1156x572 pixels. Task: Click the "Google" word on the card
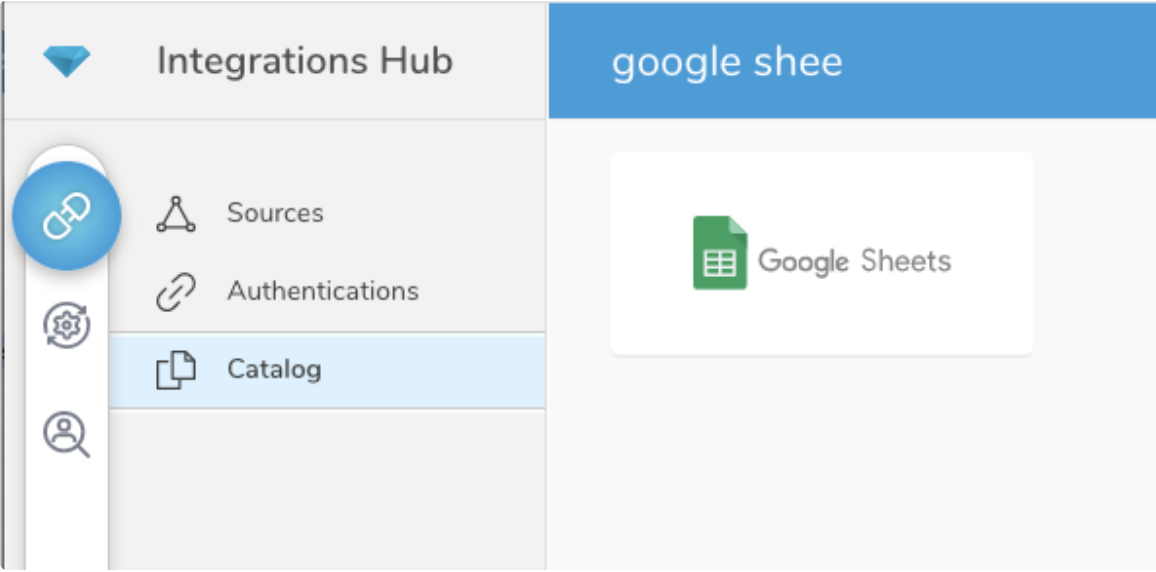coord(803,262)
